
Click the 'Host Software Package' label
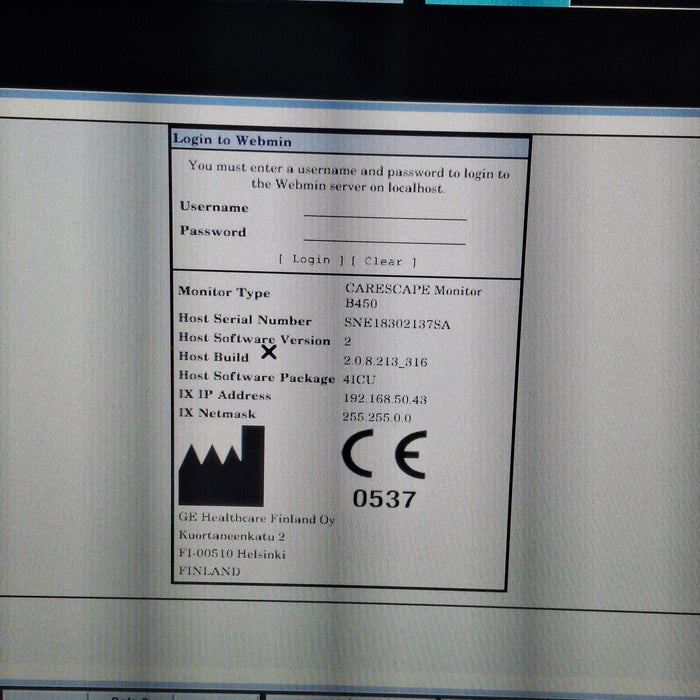[257, 377]
